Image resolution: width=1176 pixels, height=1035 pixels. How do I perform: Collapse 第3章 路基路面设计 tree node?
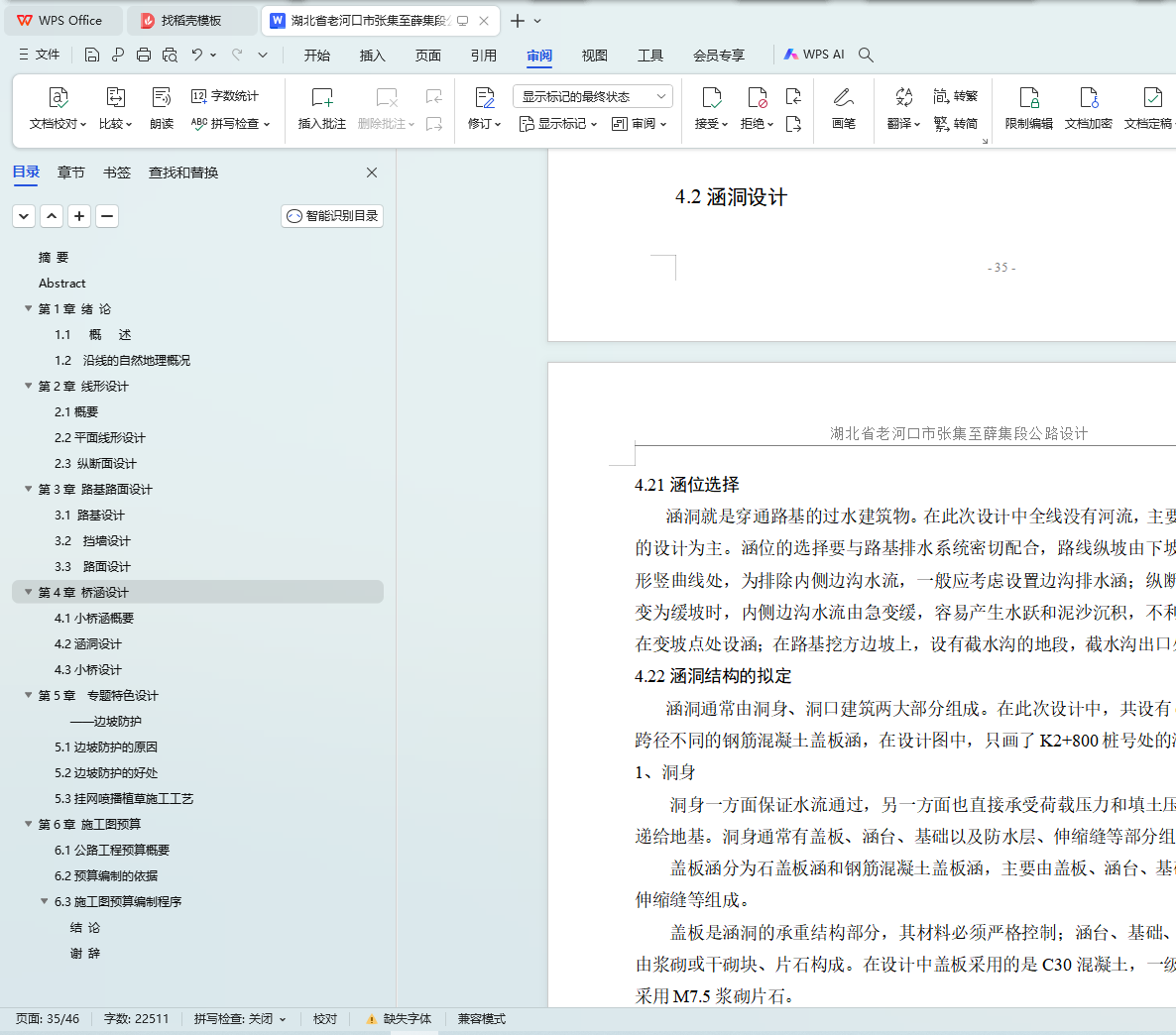[x=29, y=488]
